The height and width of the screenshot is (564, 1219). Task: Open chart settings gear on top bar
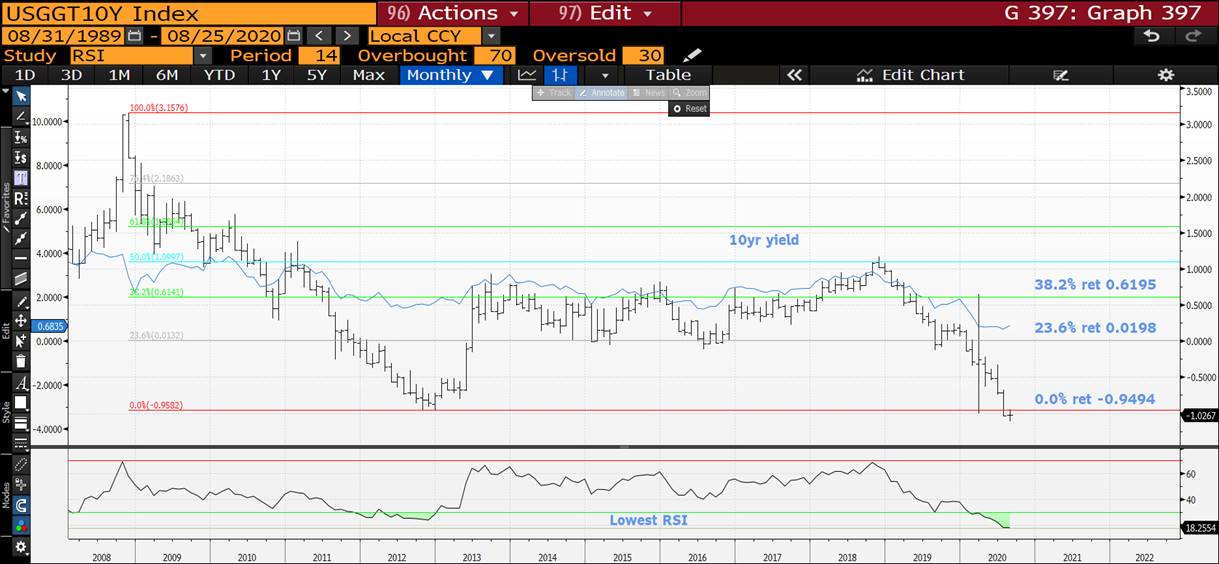(1166, 75)
